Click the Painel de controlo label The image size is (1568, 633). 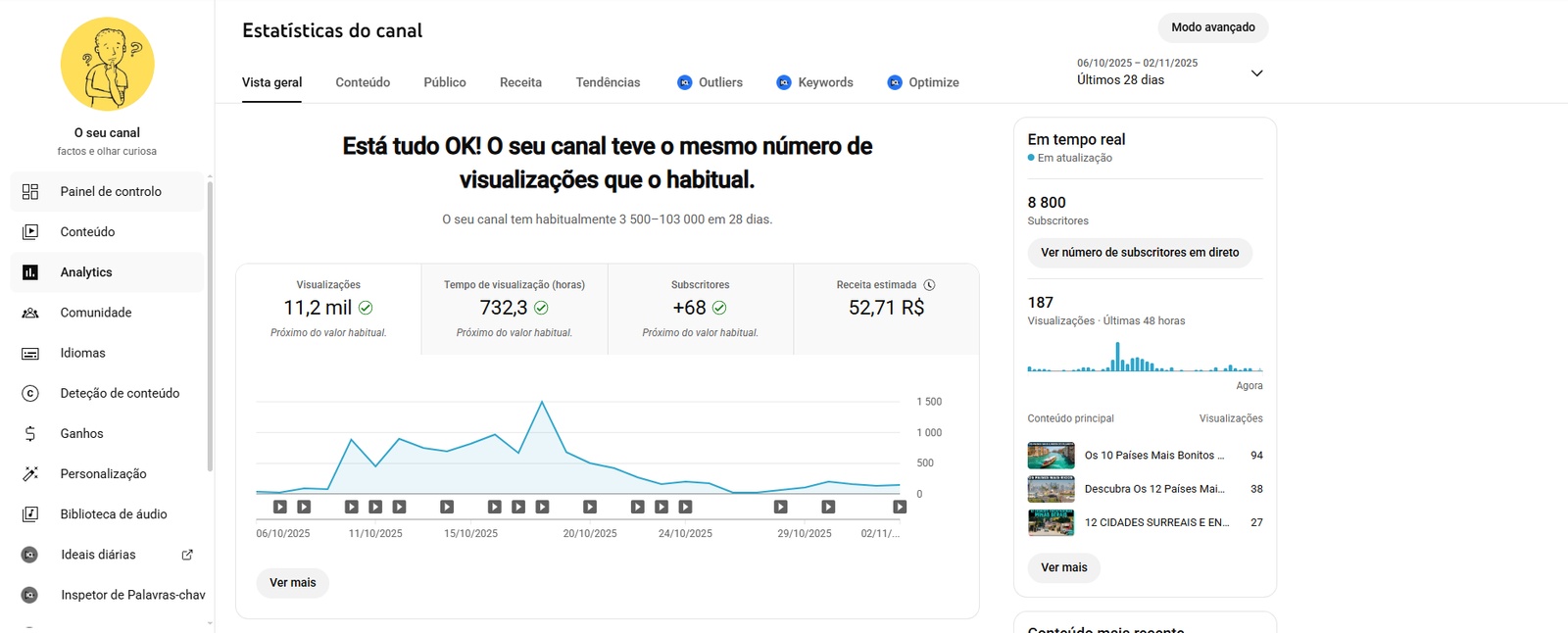(x=111, y=192)
